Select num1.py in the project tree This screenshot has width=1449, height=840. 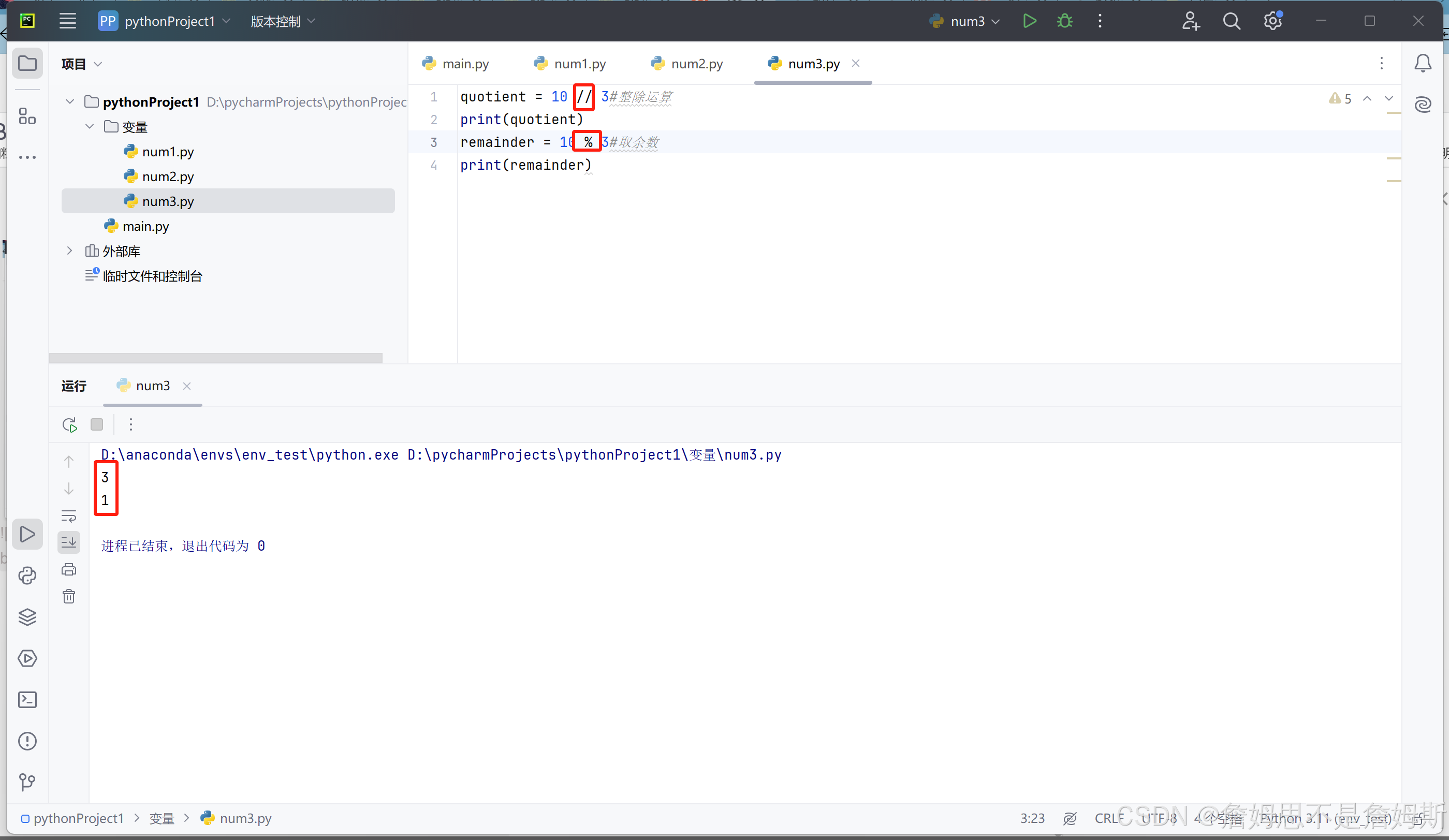pyautogui.click(x=167, y=152)
